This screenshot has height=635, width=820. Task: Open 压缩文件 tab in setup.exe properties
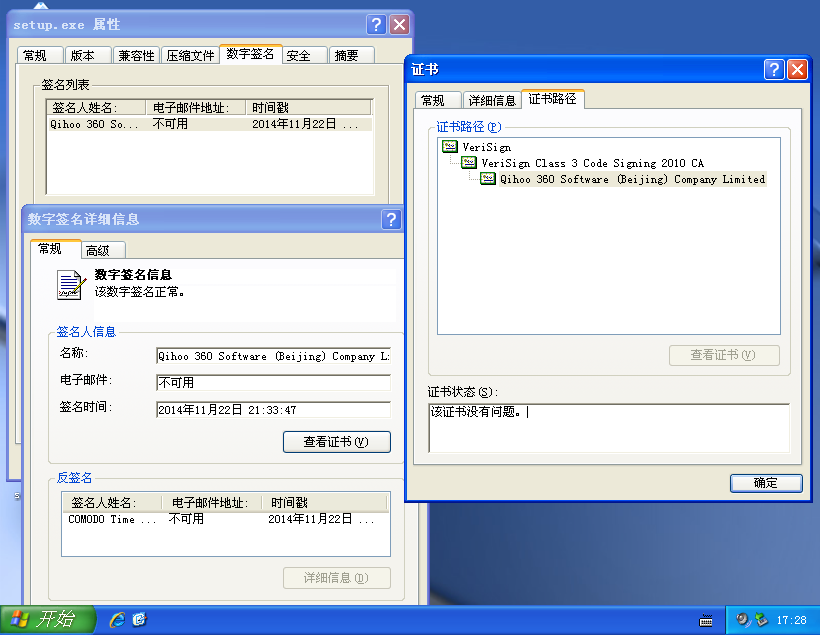(190, 55)
